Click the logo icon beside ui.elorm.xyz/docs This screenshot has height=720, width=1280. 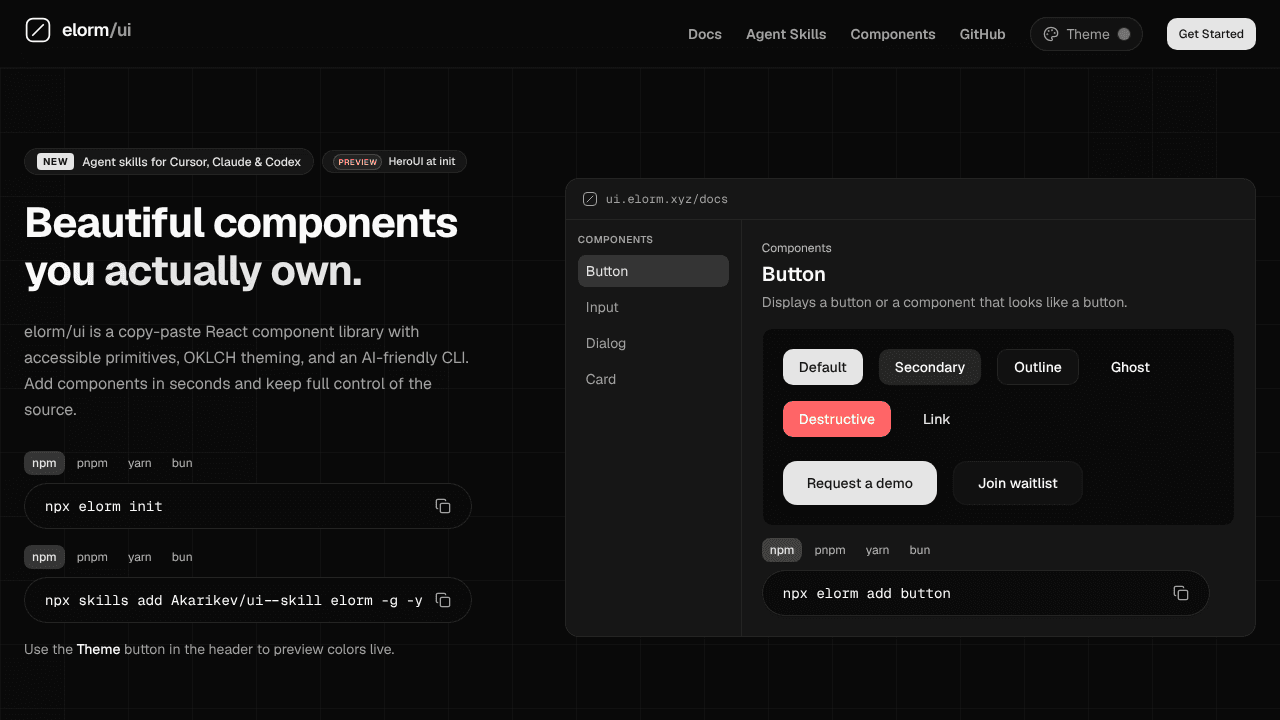(590, 199)
